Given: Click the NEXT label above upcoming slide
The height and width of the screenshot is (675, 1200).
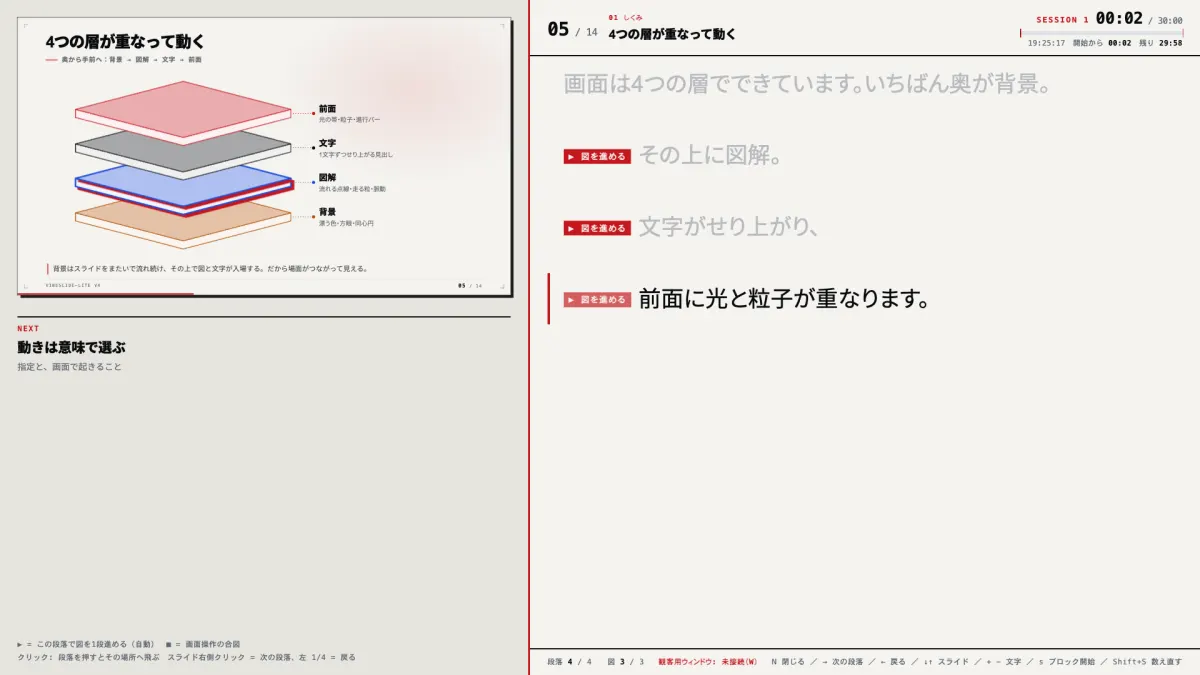Looking at the screenshot, I should tap(28, 328).
